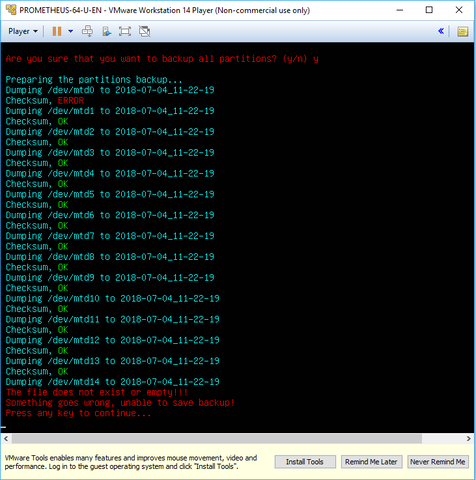Click the VMware Tools reminder message text
476x480 pixels.
click(131, 462)
